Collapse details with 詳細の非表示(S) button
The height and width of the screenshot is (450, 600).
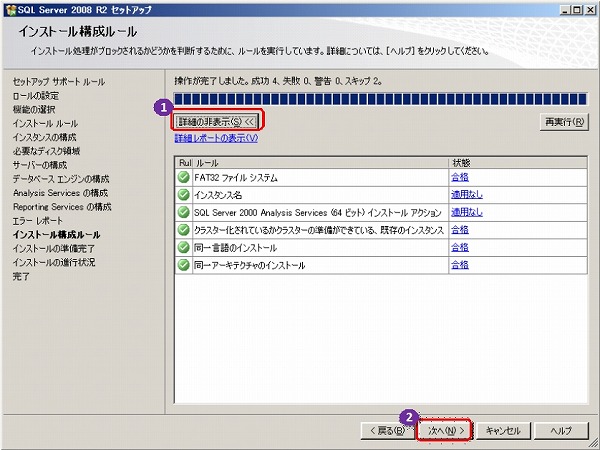click(217, 122)
